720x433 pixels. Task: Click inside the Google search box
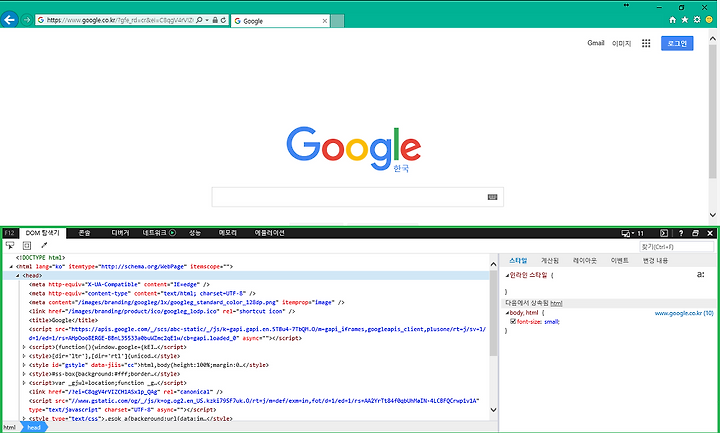357,197
